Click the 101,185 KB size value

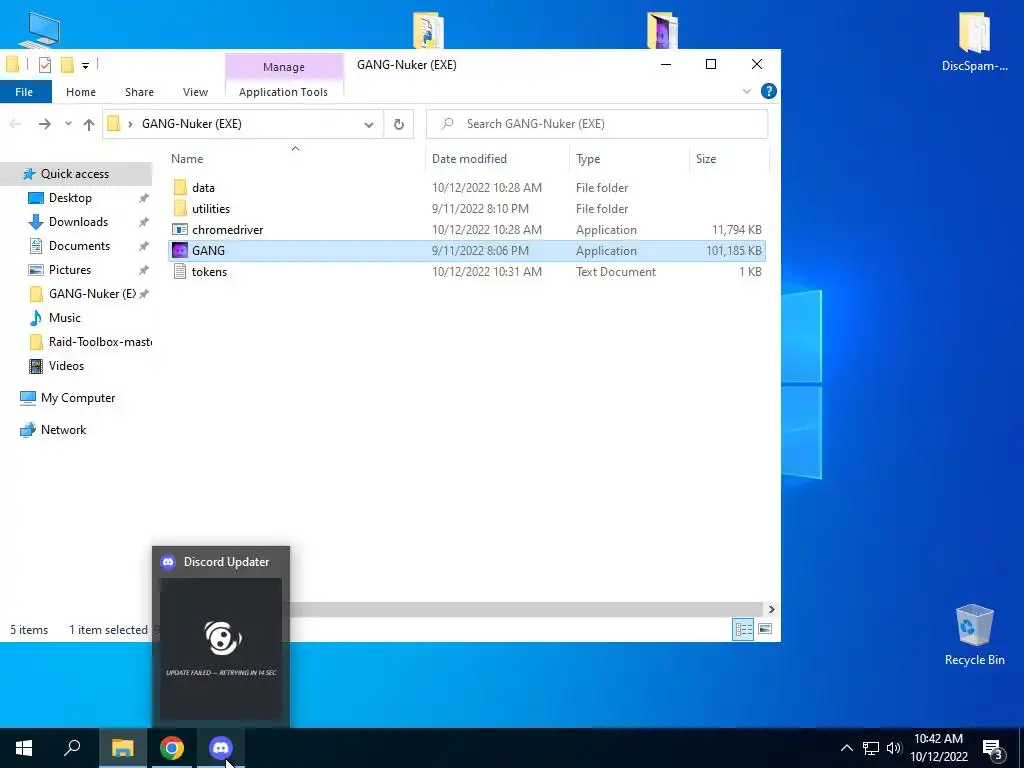(x=733, y=251)
